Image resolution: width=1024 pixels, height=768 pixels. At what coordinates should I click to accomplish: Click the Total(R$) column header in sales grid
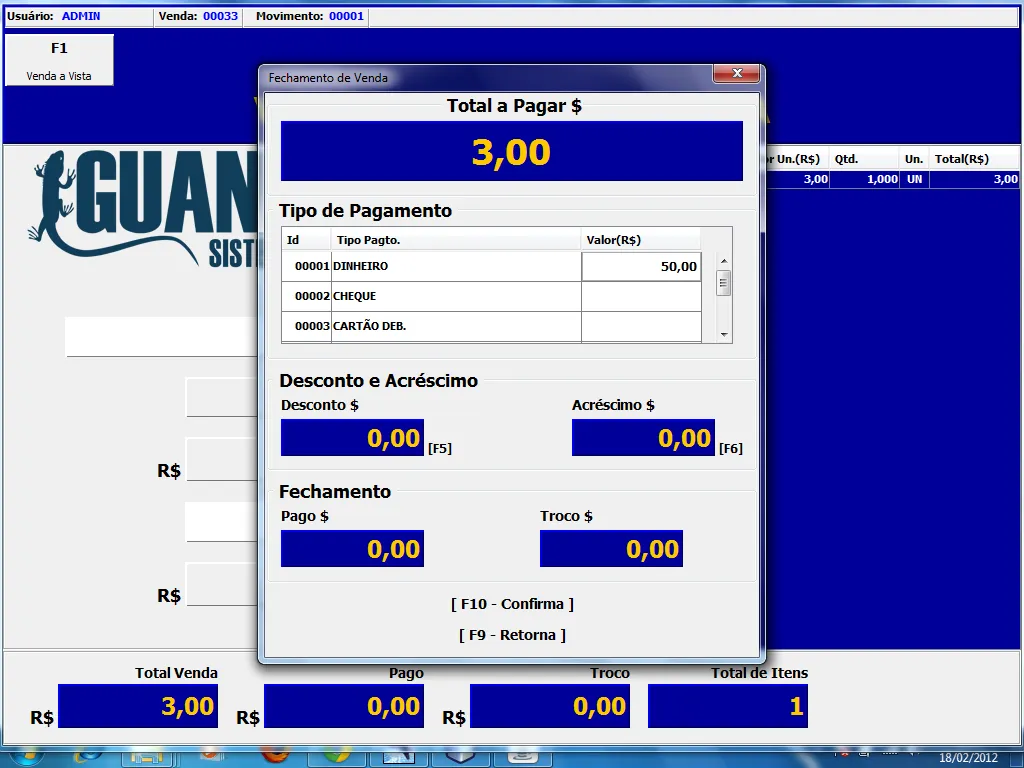tap(974, 159)
